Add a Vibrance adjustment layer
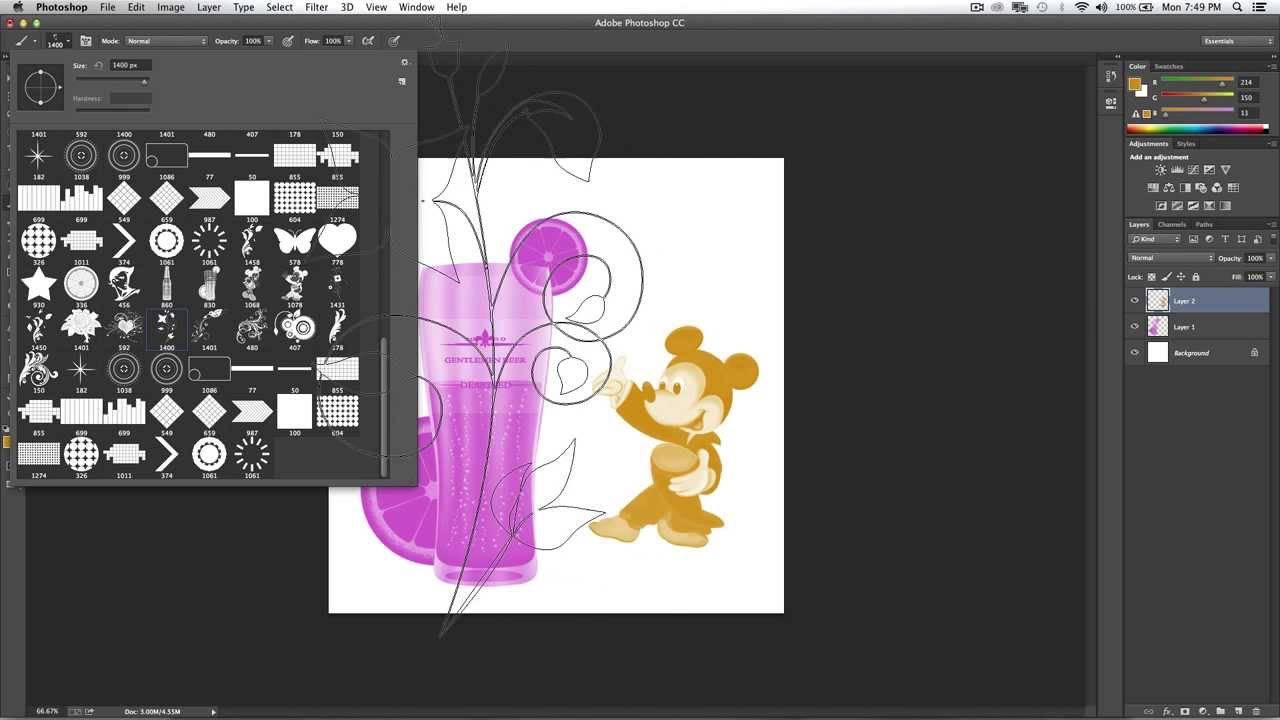This screenshot has width=1280, height=720. click(x=1225, y=170)
